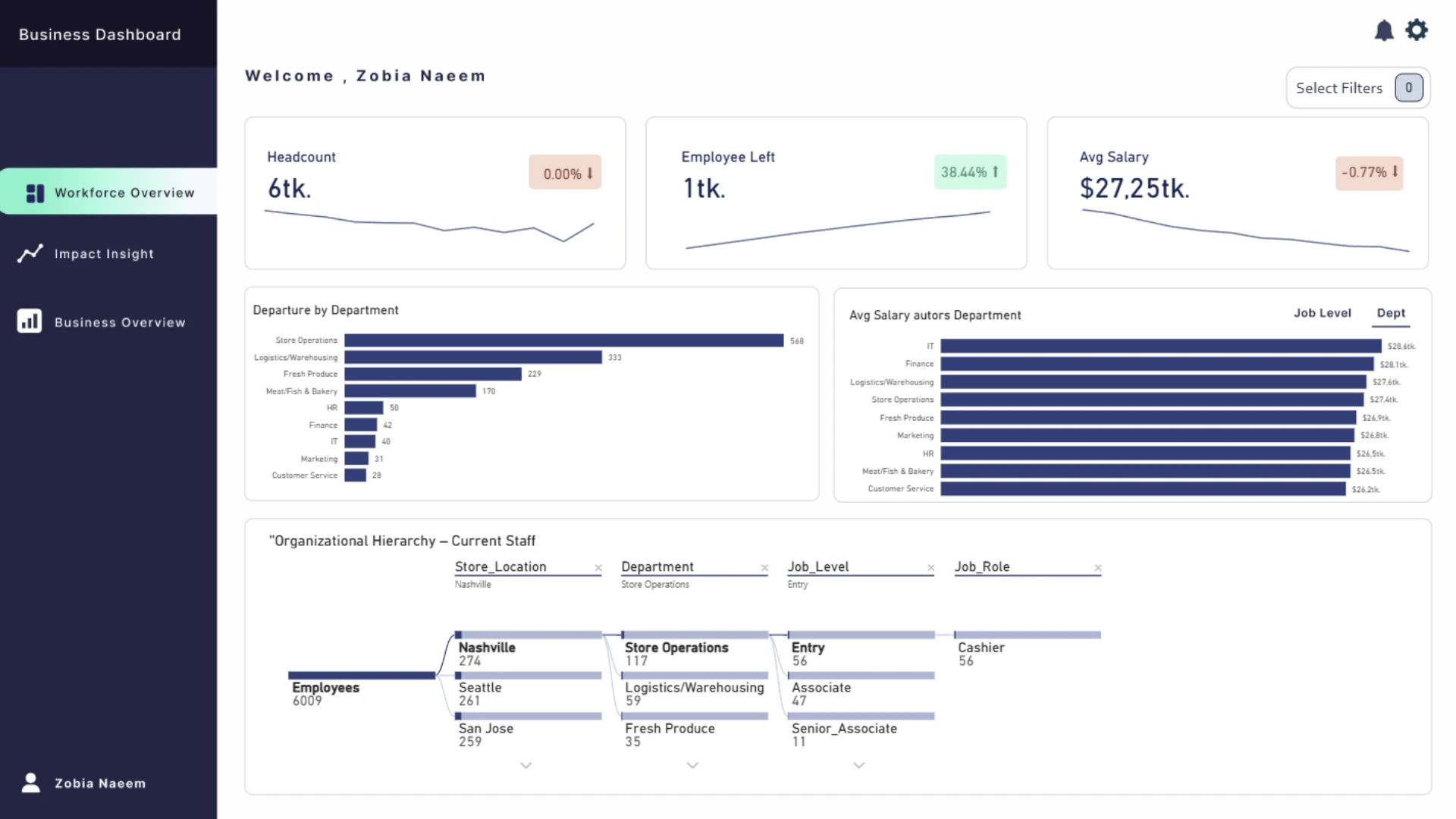
Task: Click the Workforce Overview grid icon
Action: click(x=35, y=193)
